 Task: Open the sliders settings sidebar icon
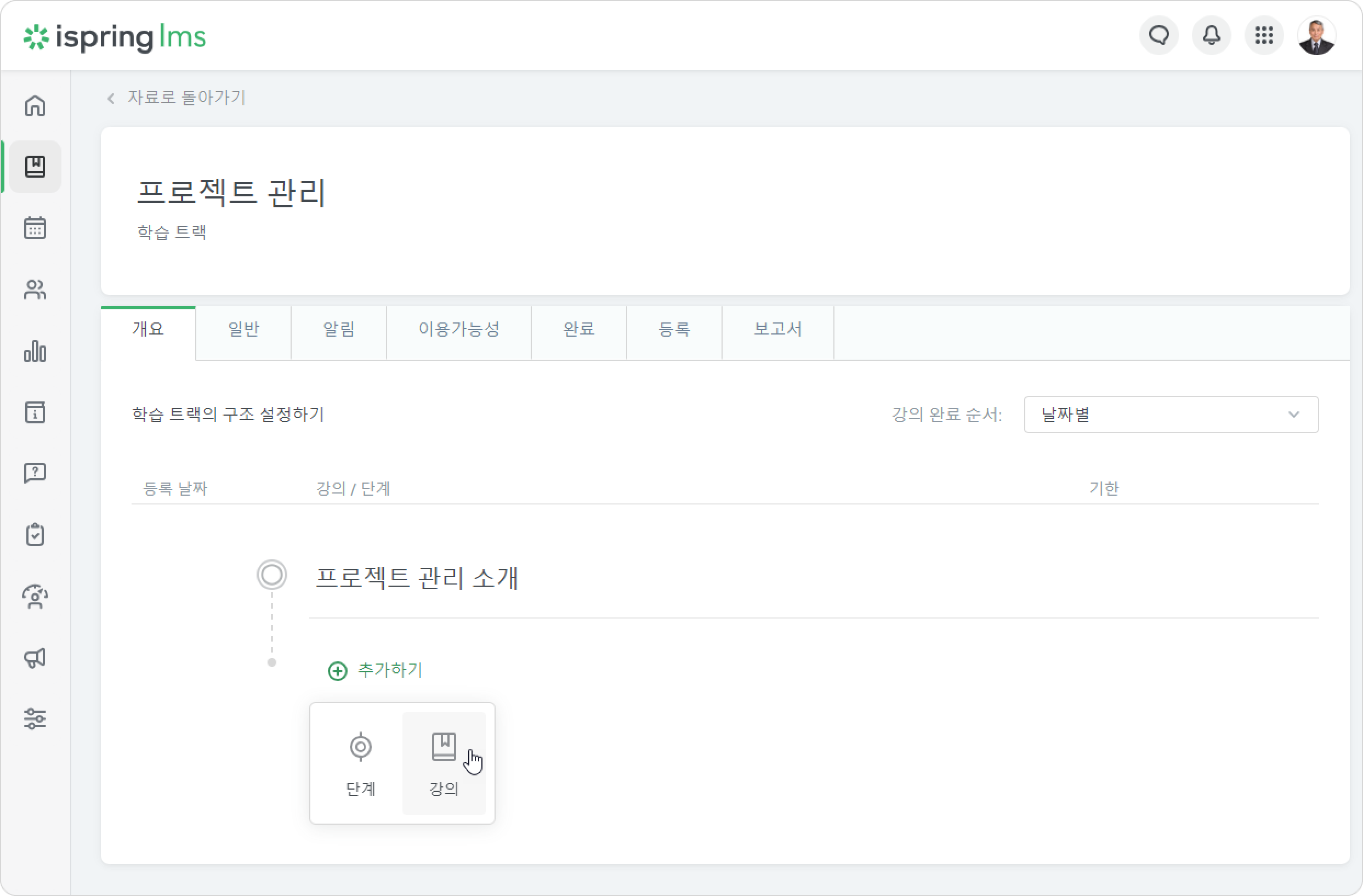35,719
